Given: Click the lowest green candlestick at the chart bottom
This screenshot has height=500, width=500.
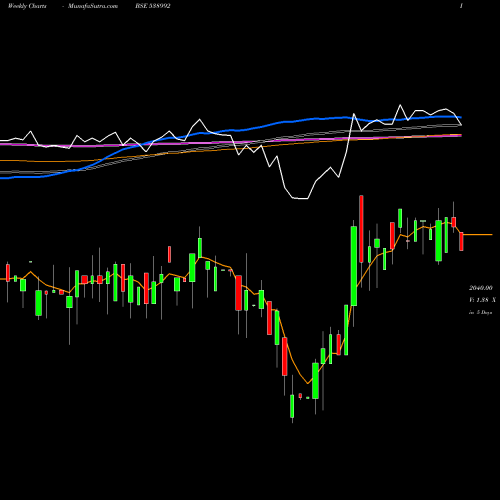Looking at the screenshot, I should 292,406.
